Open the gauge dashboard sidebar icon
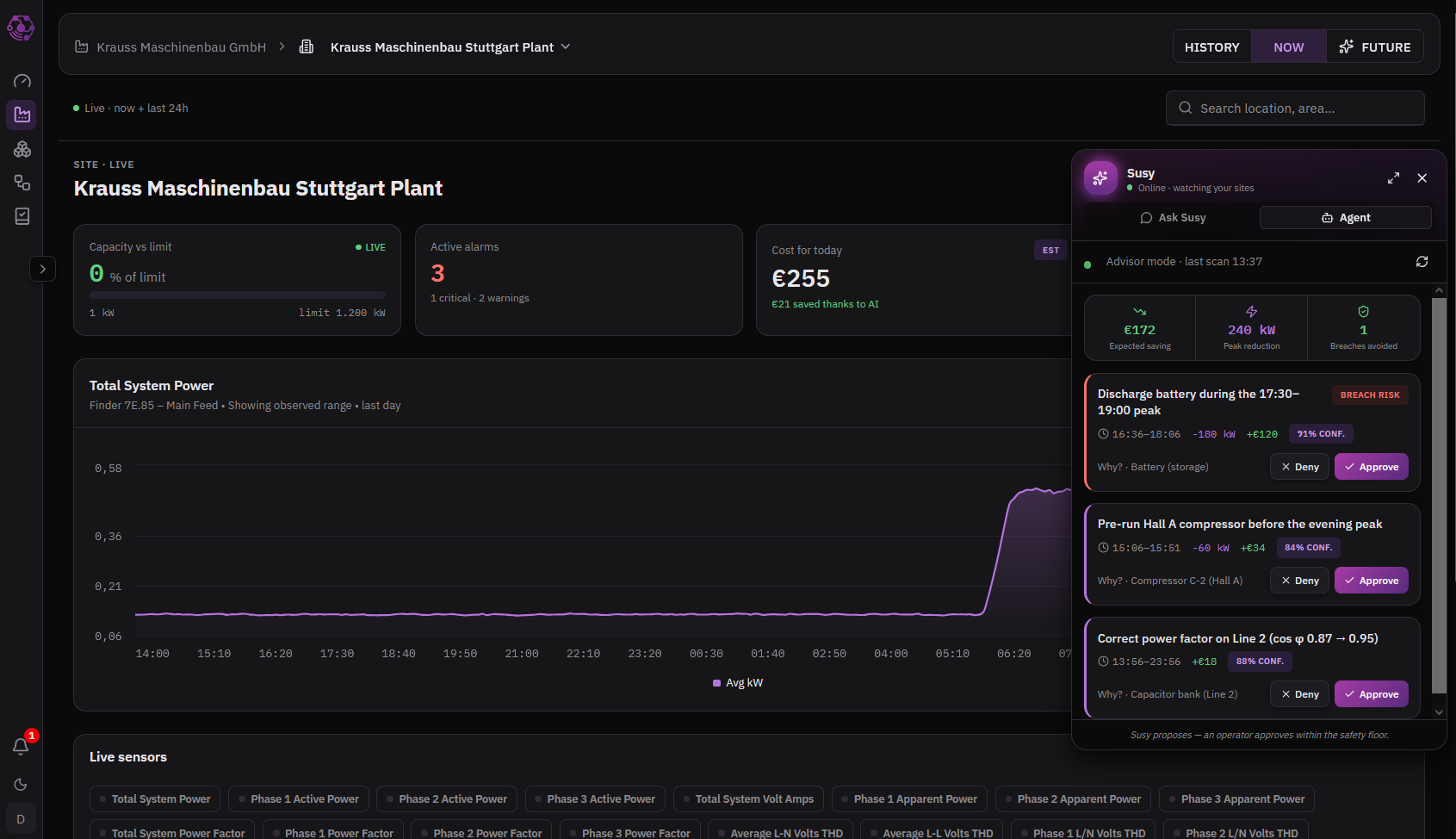Image resolution: width=1456 pixels, height=839 pixels. (x=22, y=81)
